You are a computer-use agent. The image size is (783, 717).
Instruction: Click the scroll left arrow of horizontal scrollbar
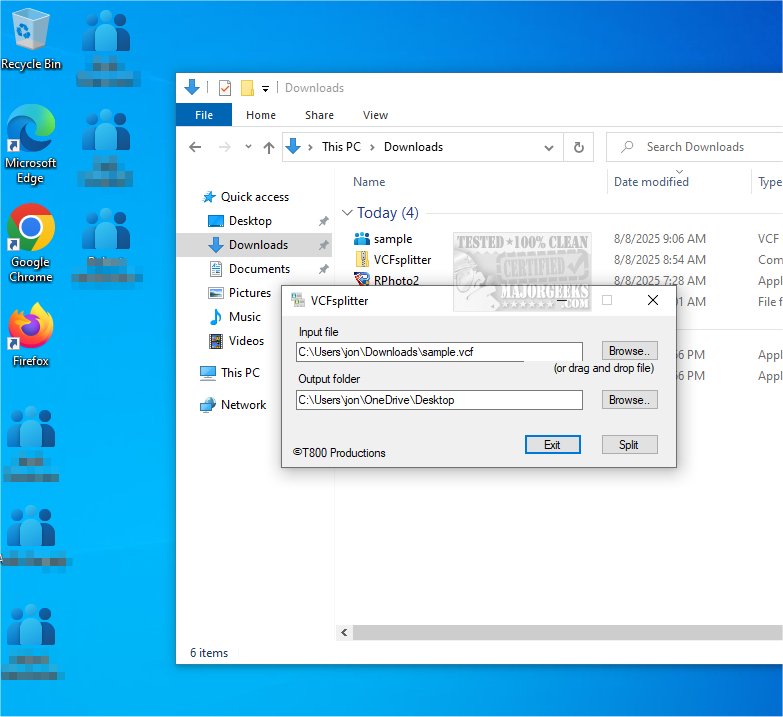pos(344,633)
